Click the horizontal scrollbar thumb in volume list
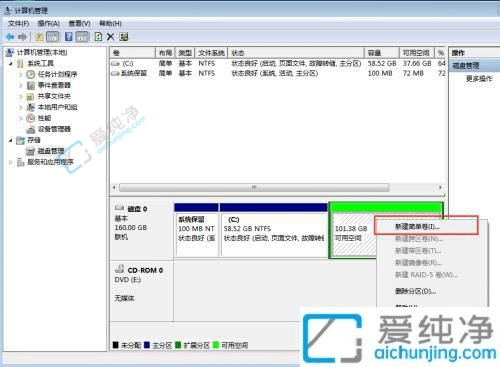Screen dimensions: 500x367 pos(254,187)
